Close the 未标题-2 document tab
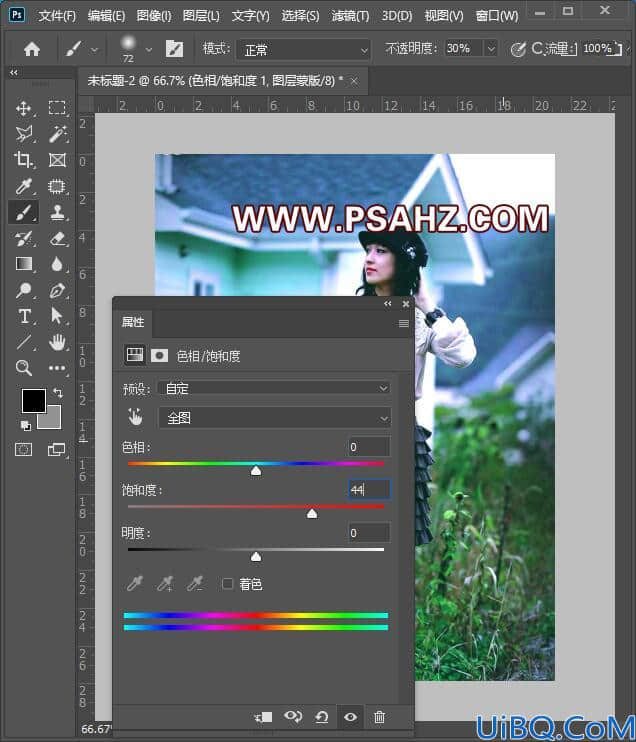This screenshot has height=742, width=636. point(354,81)
